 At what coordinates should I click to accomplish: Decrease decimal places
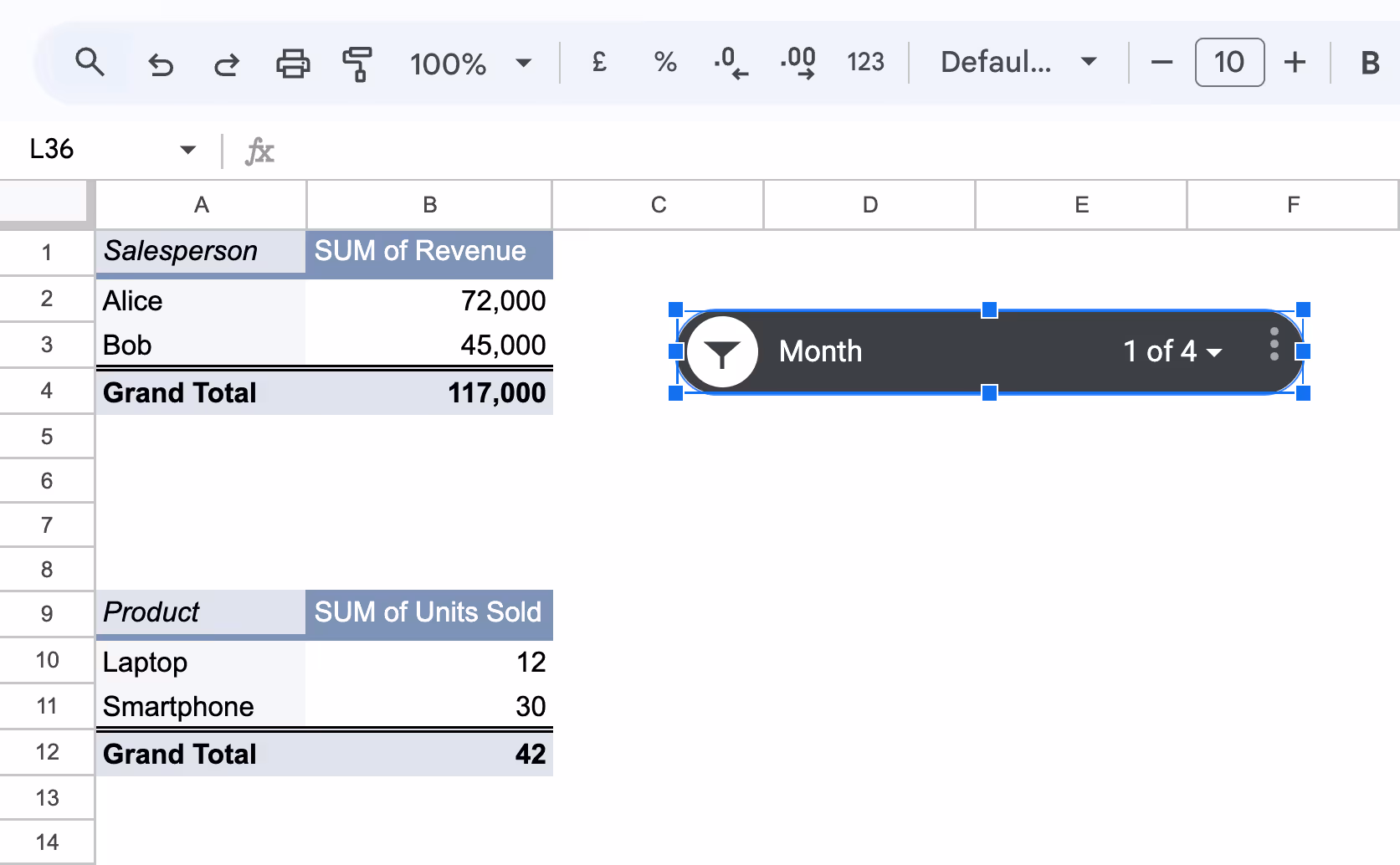pos(731,63)
